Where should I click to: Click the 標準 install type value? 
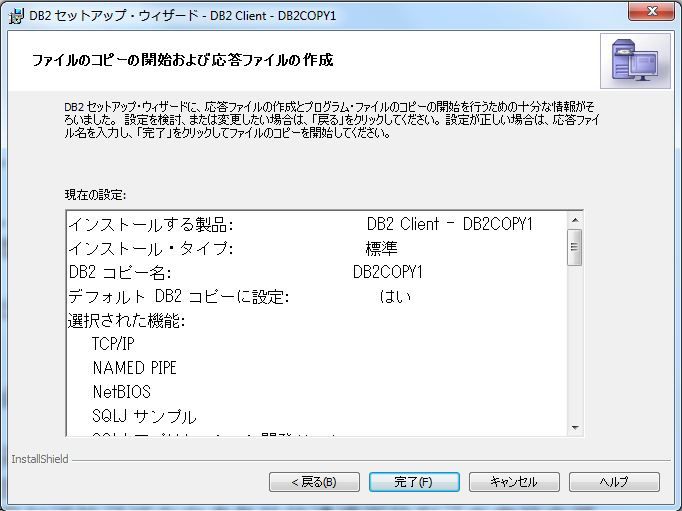[x=381, y=249]
